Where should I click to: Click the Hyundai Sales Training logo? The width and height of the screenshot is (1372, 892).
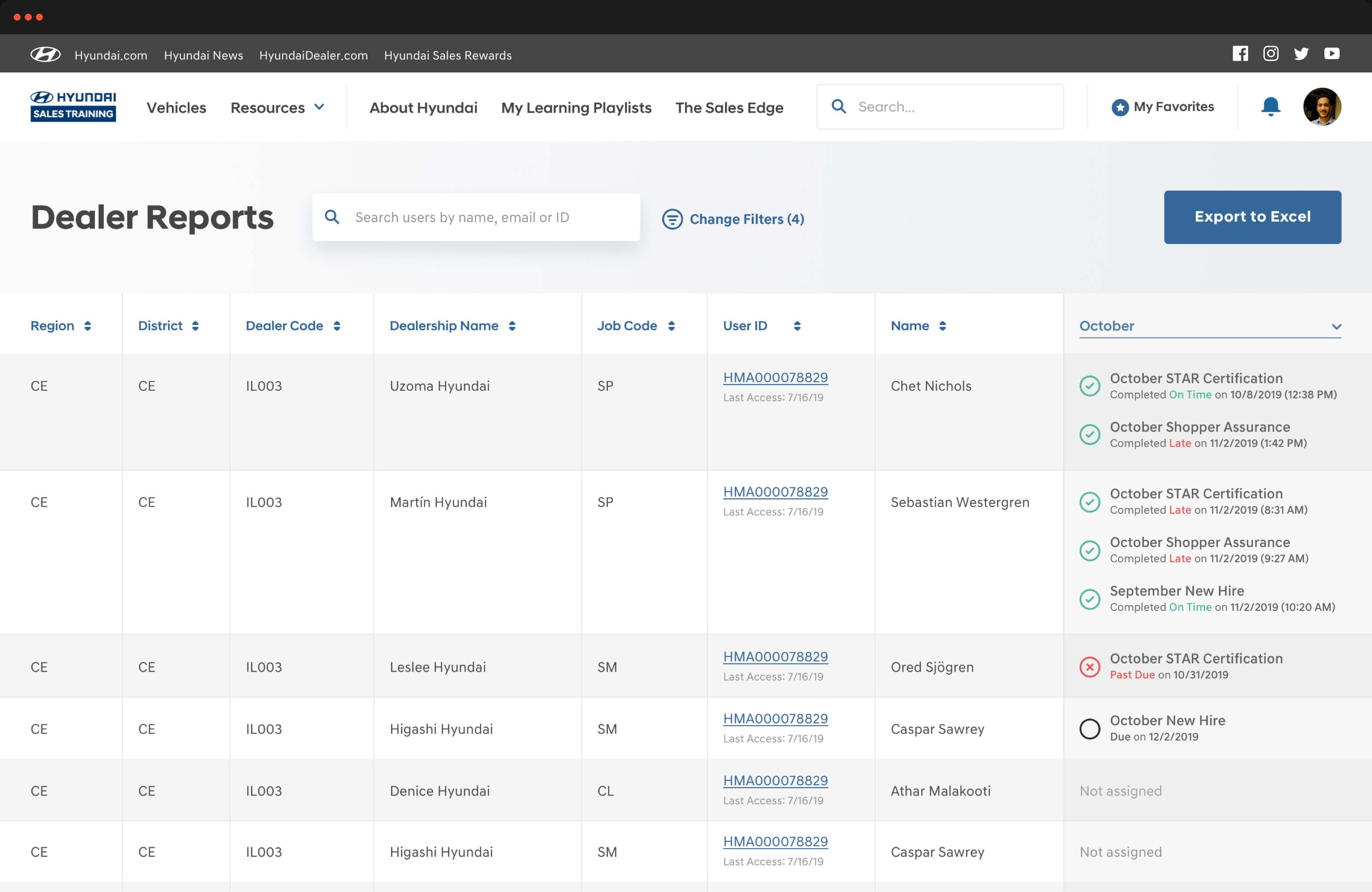point(73,106)
